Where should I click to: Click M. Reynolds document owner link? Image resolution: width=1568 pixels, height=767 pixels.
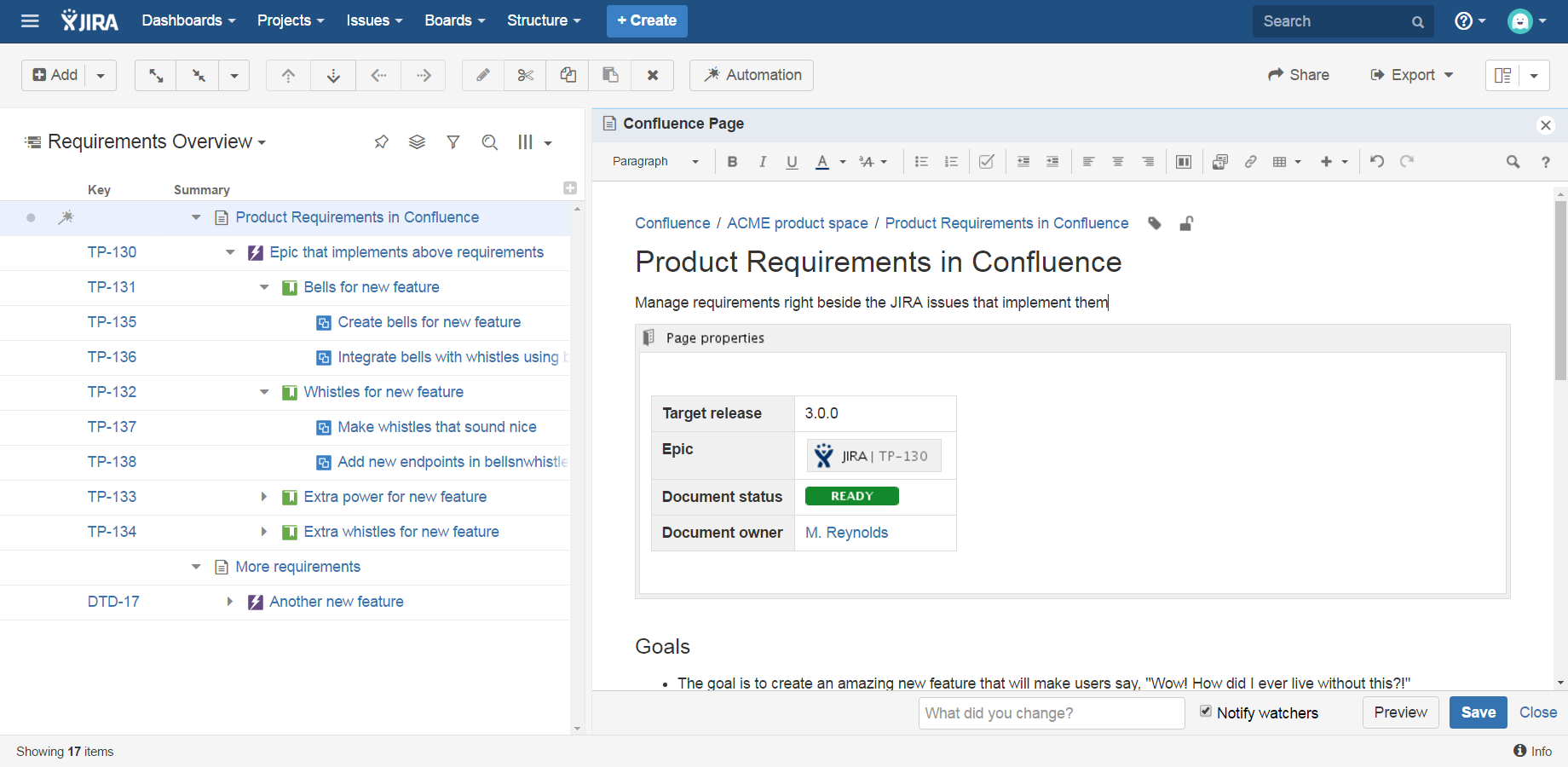[846, 533]
